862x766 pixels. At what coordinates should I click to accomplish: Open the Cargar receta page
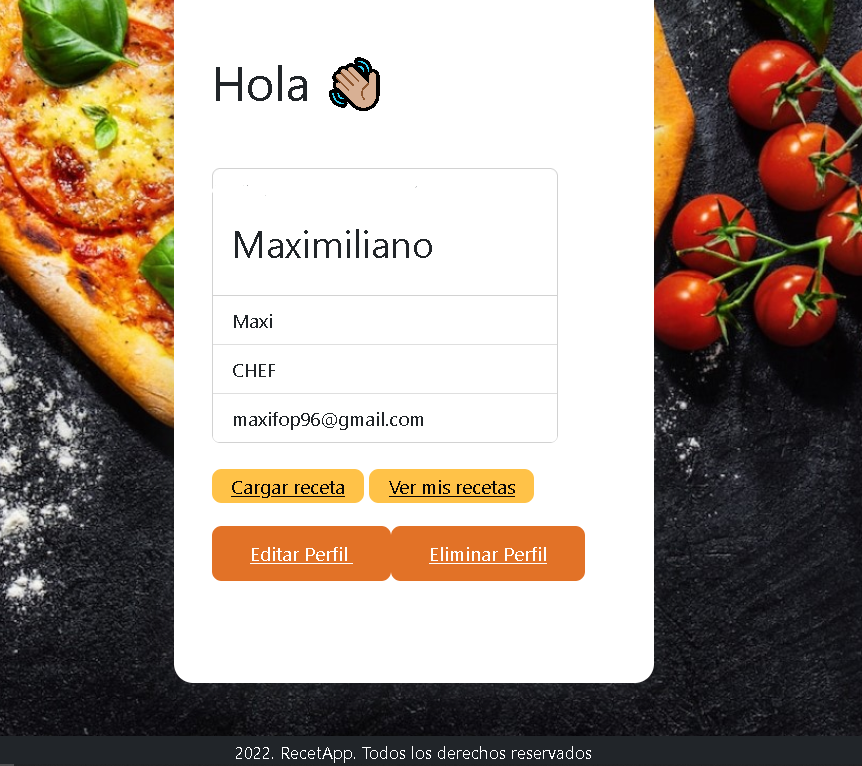288,486
